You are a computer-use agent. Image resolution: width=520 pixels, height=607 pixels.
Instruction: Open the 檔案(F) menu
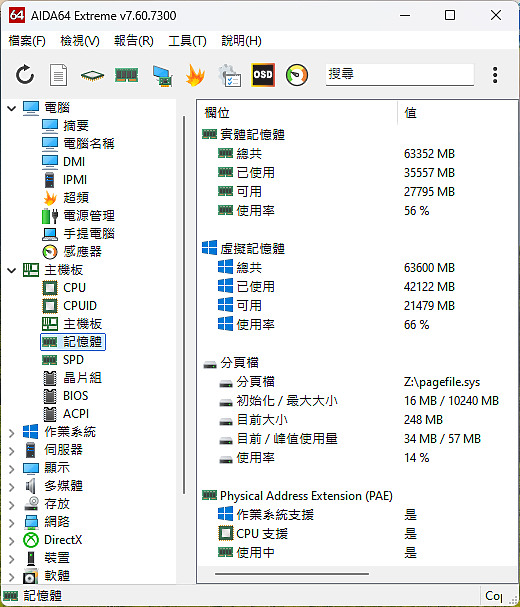pyautogui.click(x=27, y=40)
